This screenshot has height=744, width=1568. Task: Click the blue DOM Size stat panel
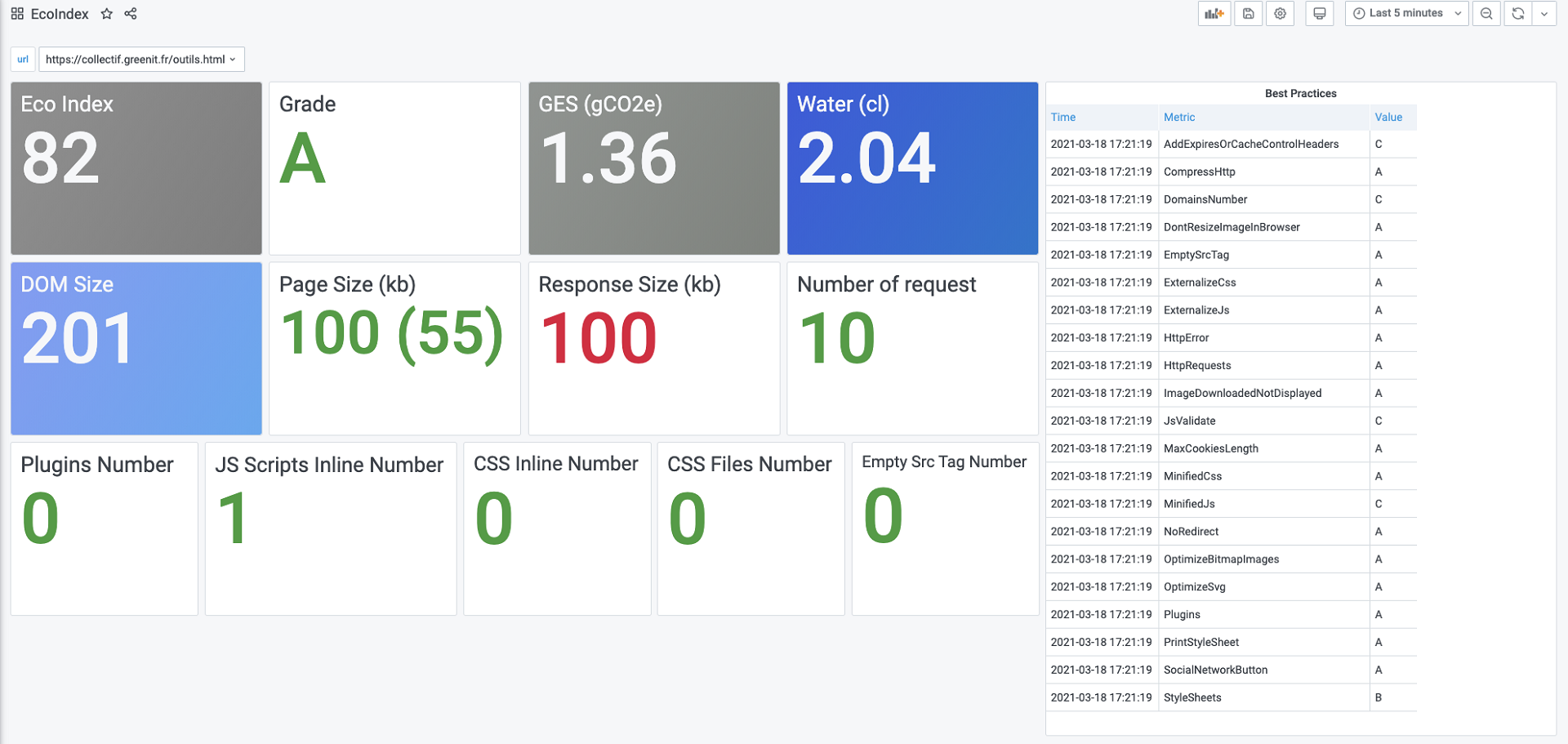pos(136,349)
